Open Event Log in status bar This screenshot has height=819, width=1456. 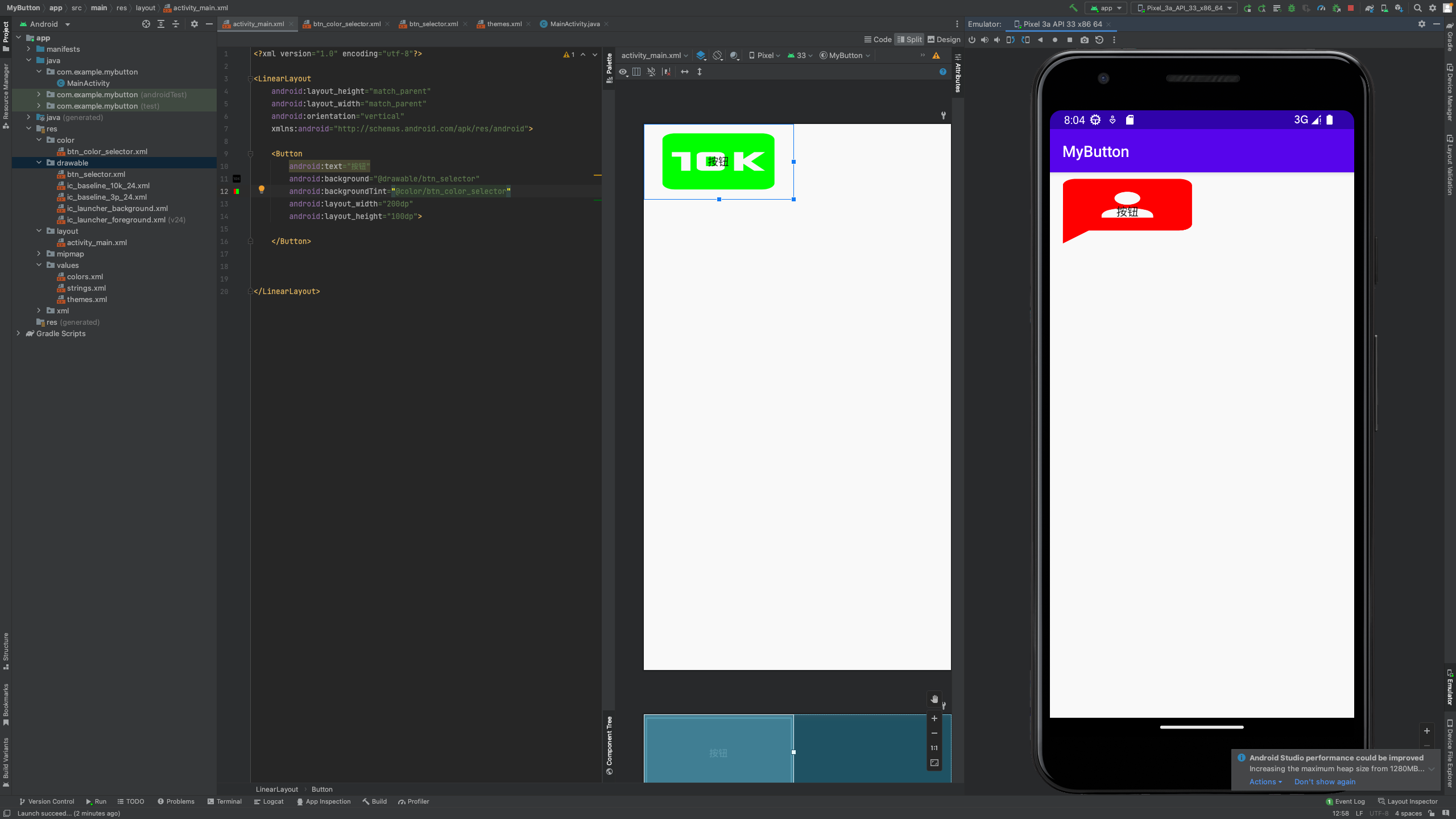[x=1345, y=801]
